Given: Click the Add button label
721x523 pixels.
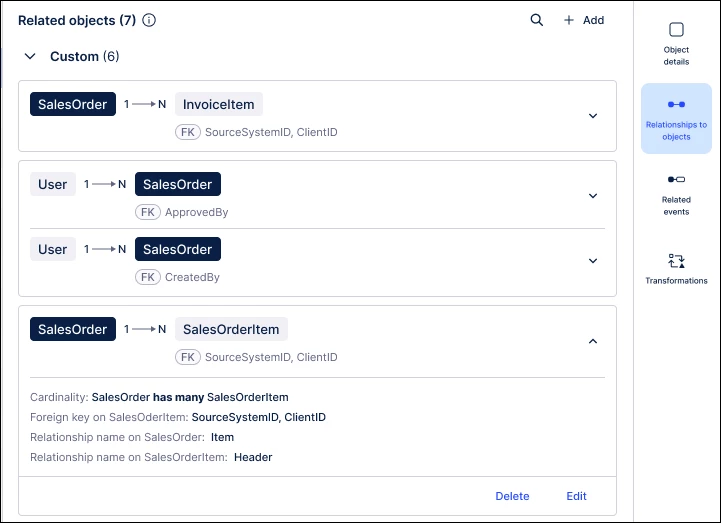Looking at the screenshot, I should coord(593,20).
